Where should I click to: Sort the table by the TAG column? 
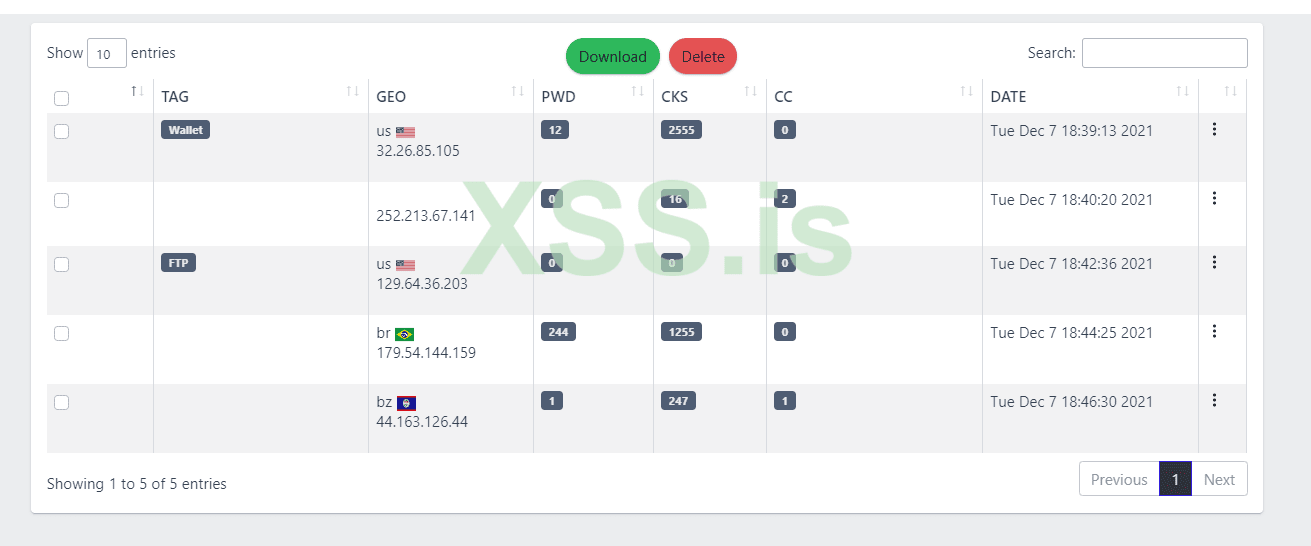click(x=352, y=92)
